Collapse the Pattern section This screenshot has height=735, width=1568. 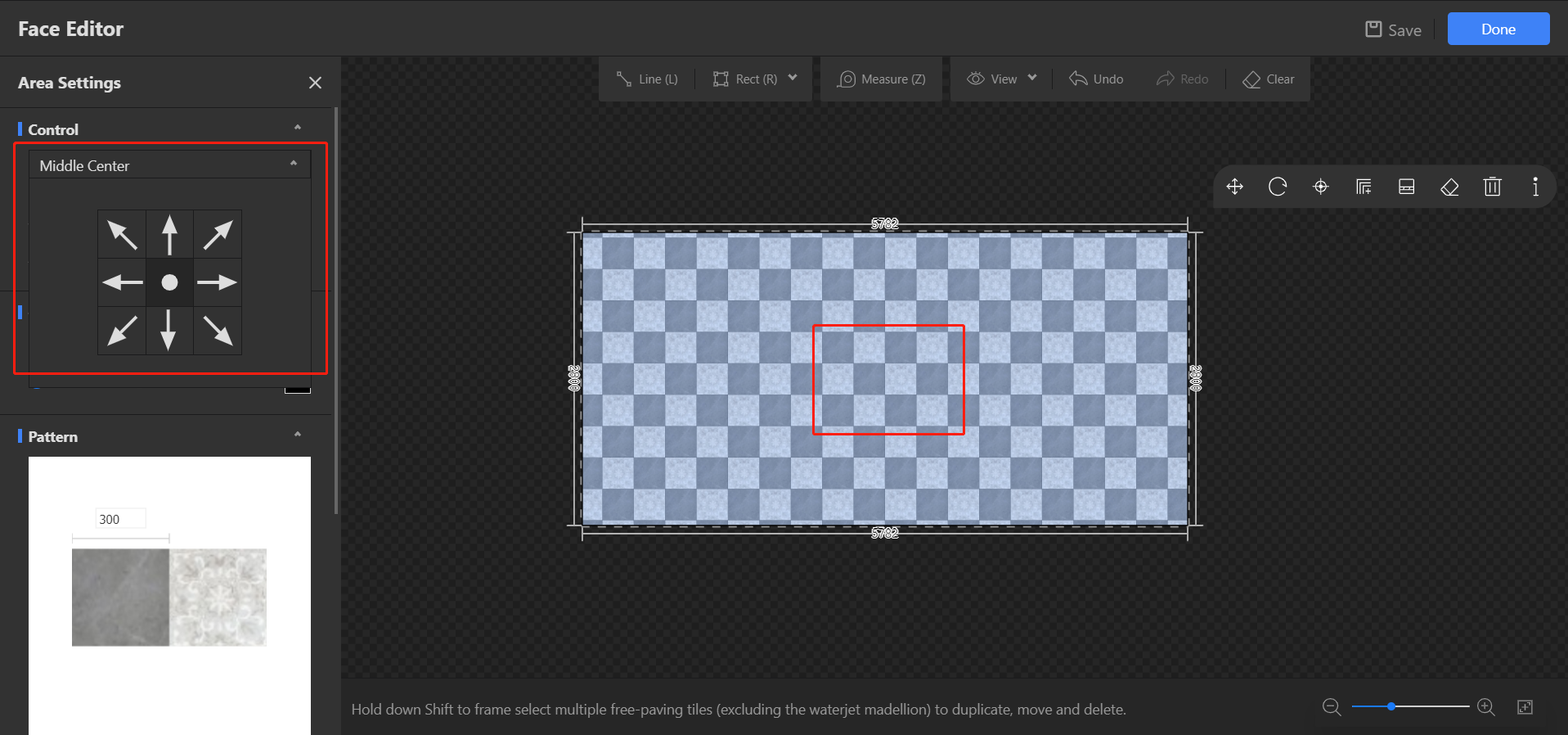click(x=297, y=435)
